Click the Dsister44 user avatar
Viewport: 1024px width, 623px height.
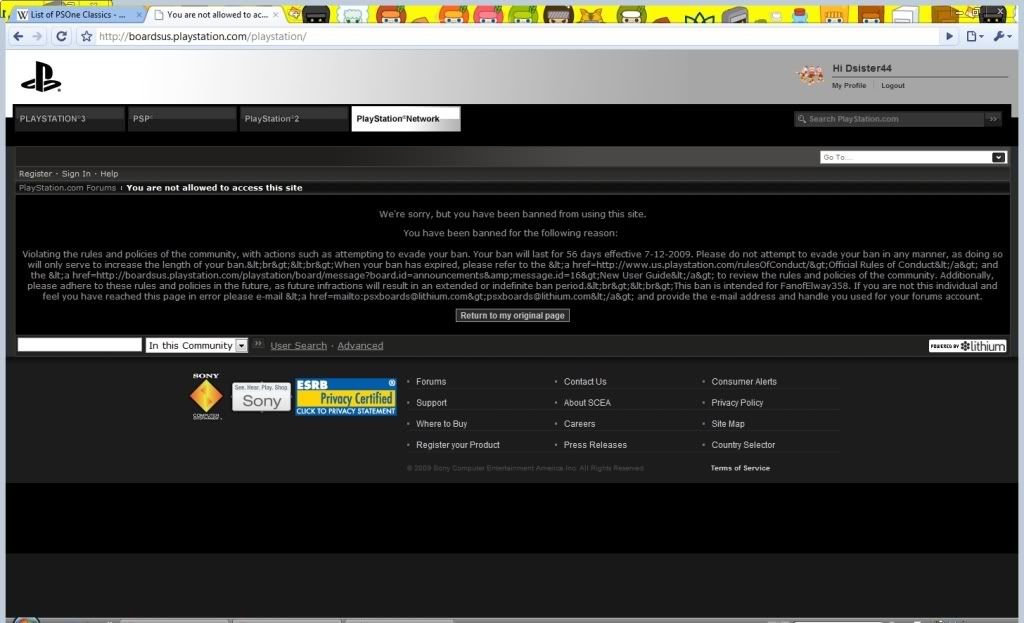click(810, 75)
